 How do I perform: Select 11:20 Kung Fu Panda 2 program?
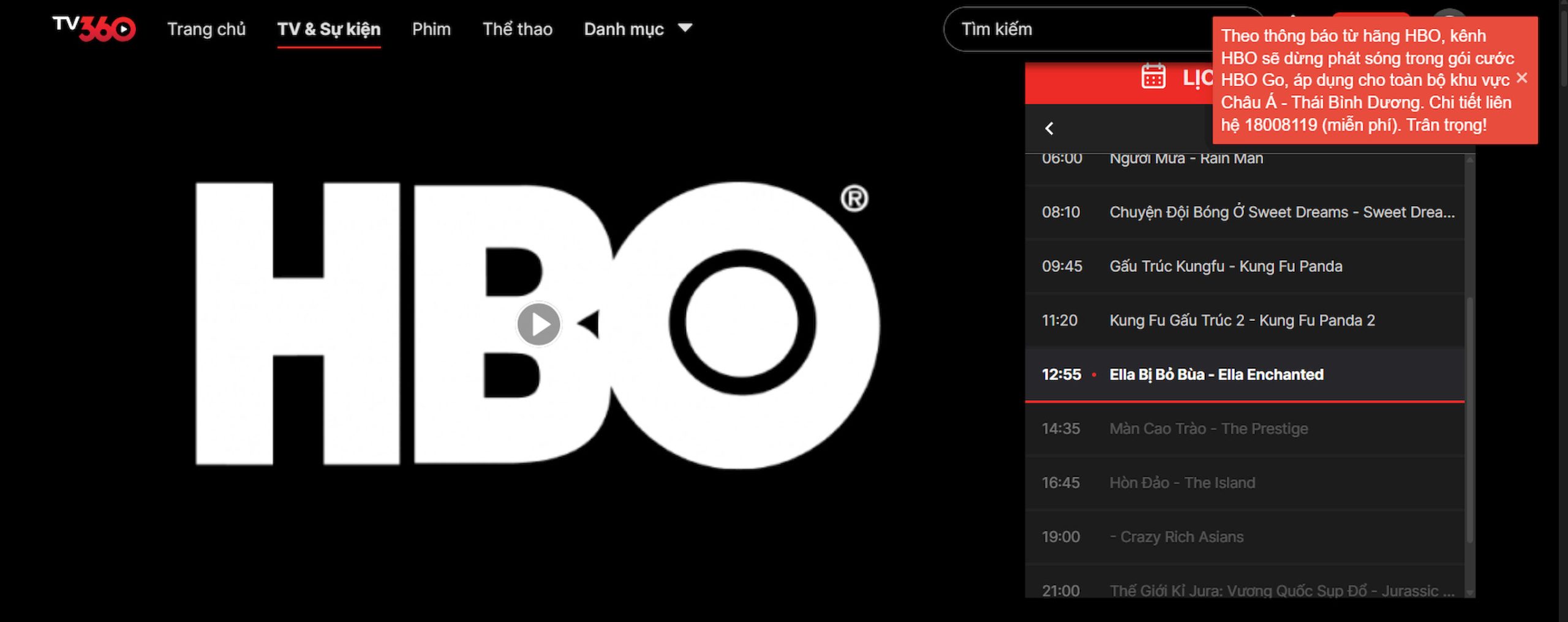[1245, 320]
